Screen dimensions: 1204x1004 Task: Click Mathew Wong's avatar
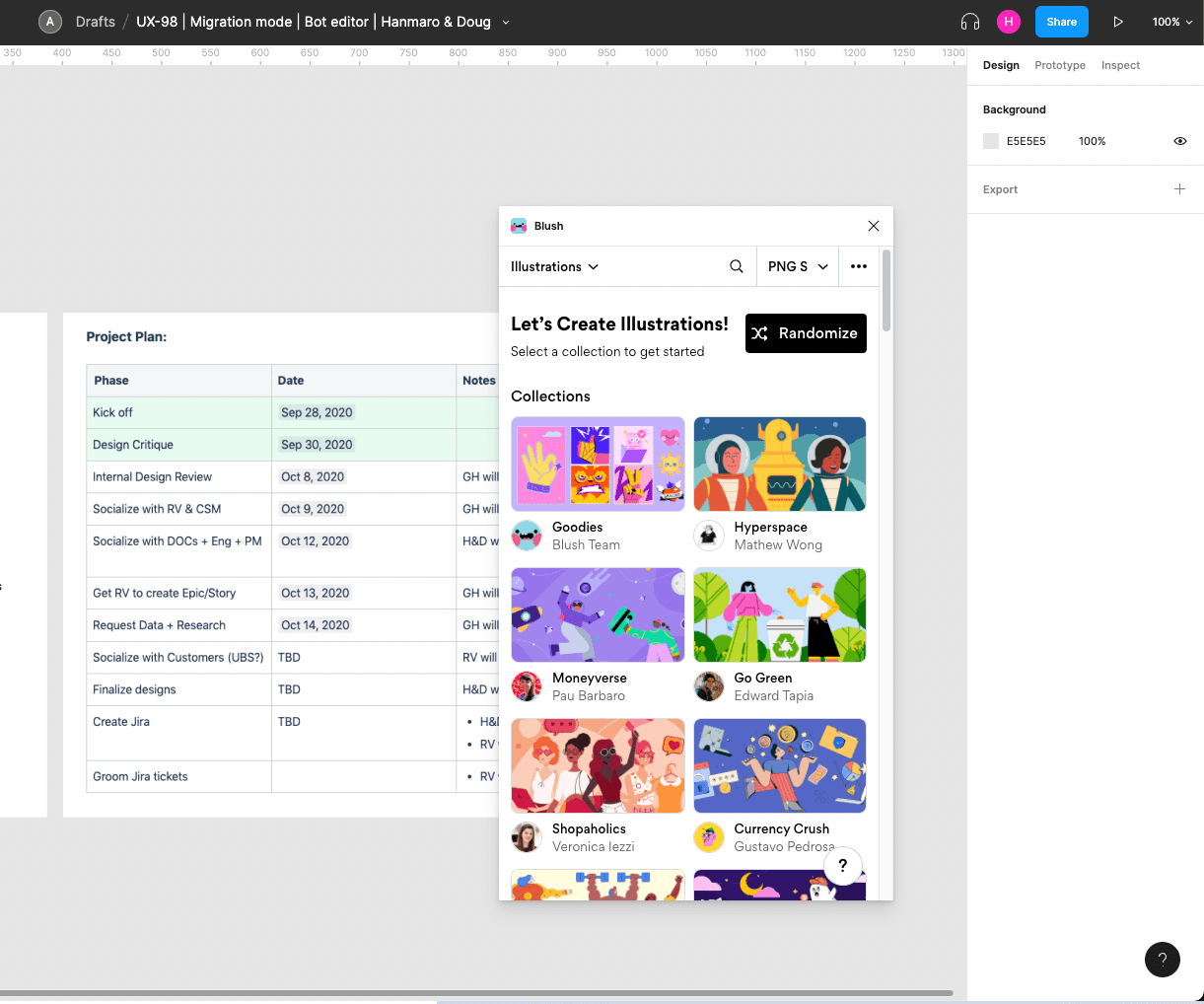click(709, 536)
